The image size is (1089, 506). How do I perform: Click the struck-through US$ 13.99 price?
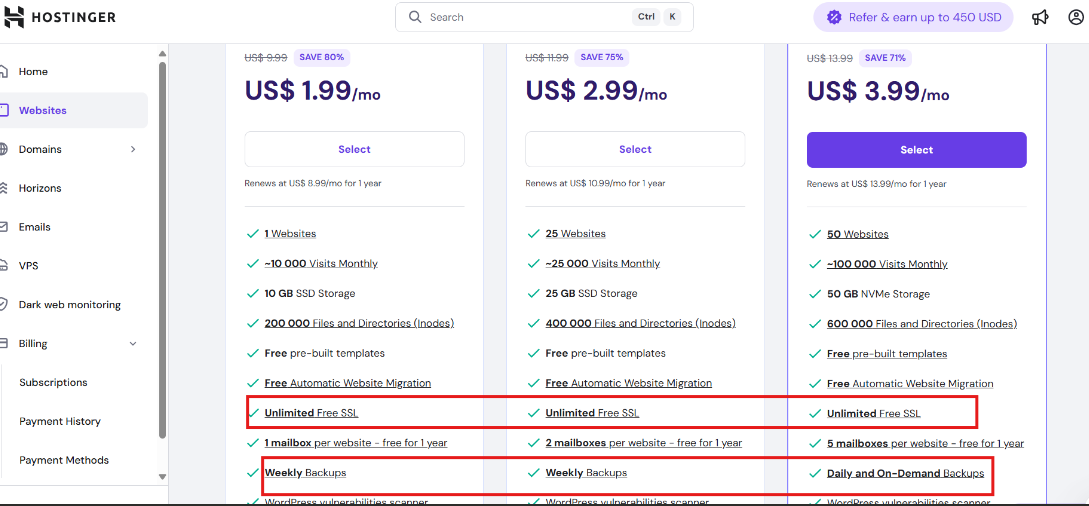point(830,58)
